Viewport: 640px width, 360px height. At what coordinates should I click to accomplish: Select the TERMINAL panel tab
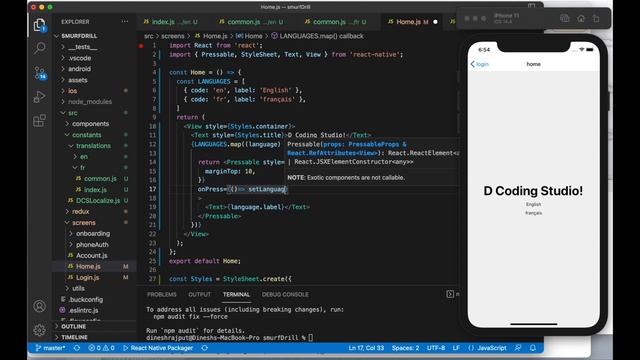pos(236,294)
